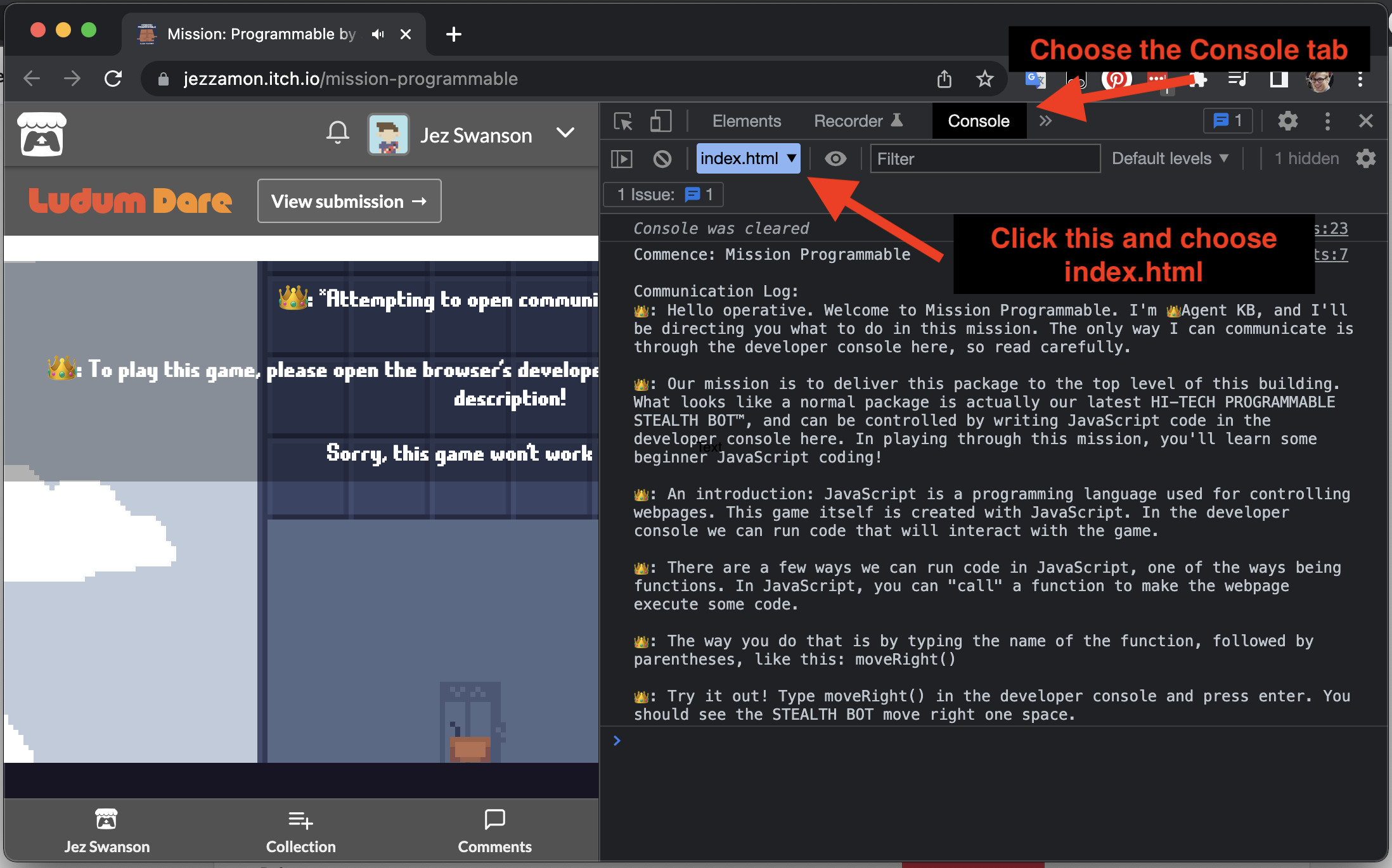
Task: Open a new browser tab
Action: [454, 34]
